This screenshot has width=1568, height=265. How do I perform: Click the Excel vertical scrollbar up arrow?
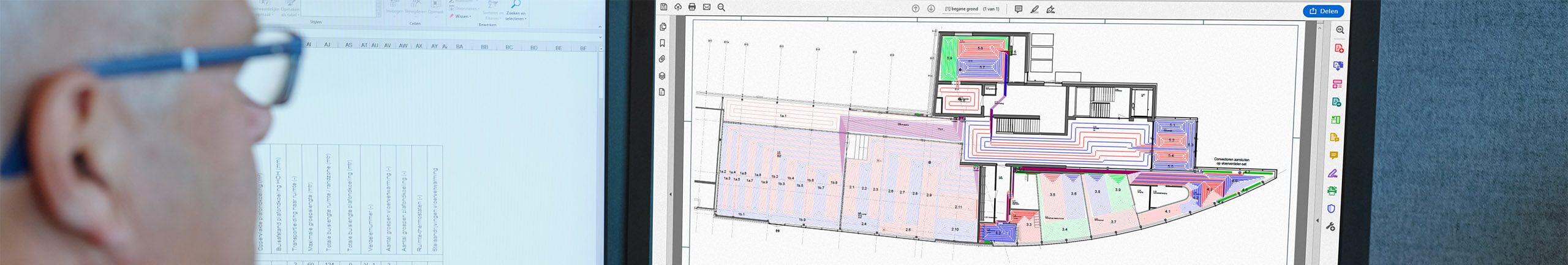click(x=601, y=48)
